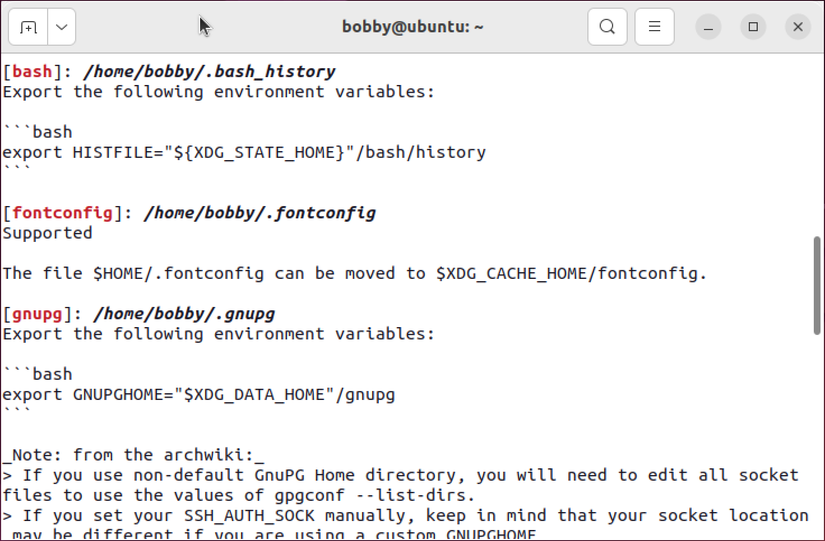The image size is (825, 541).
Task: Click the bobby@ubuntu window title
Action: 412,27
